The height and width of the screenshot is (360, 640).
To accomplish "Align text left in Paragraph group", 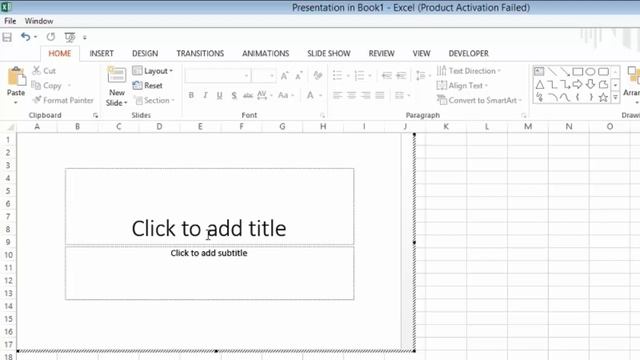I will tap(337, 95).
